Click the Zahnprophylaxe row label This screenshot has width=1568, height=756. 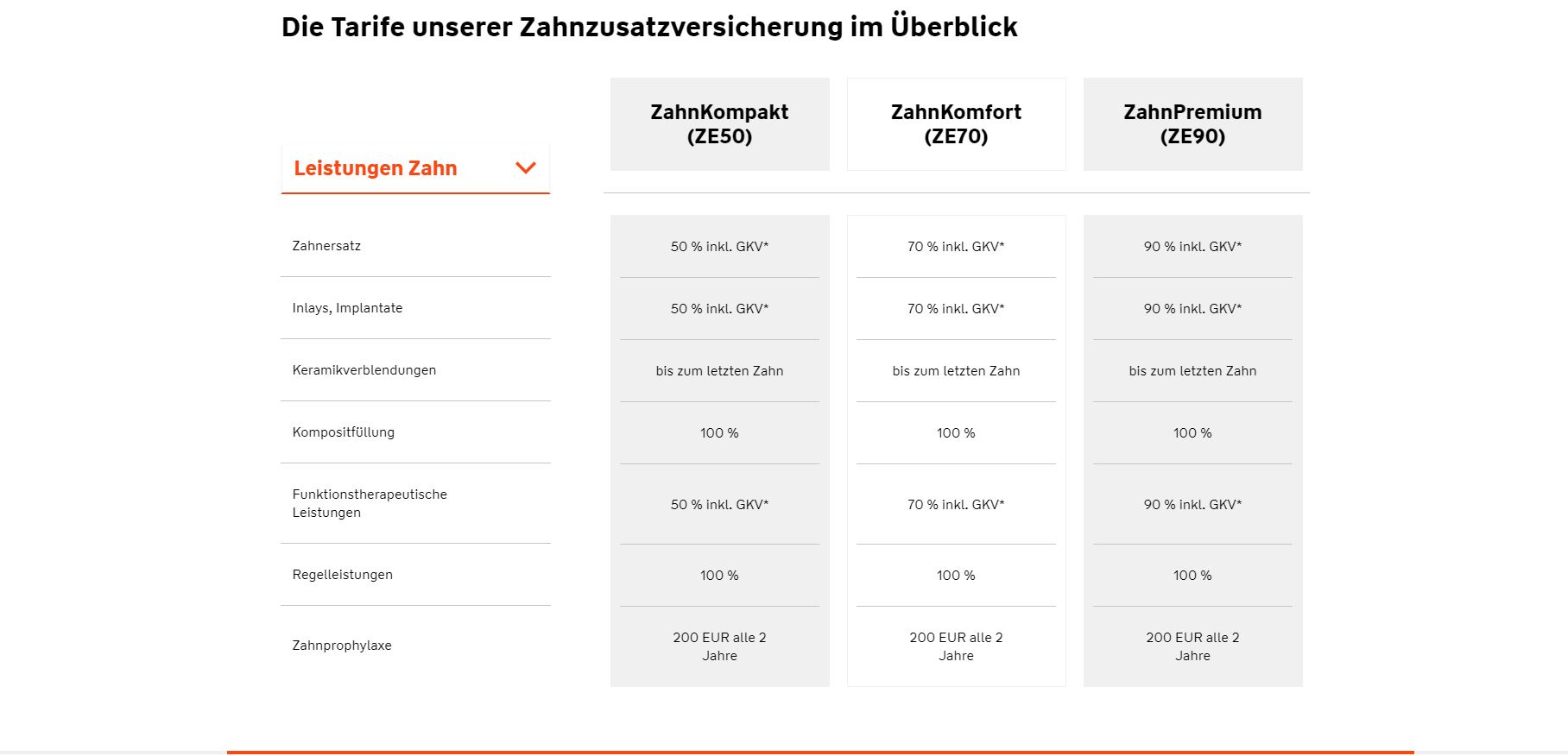(342, 646)
